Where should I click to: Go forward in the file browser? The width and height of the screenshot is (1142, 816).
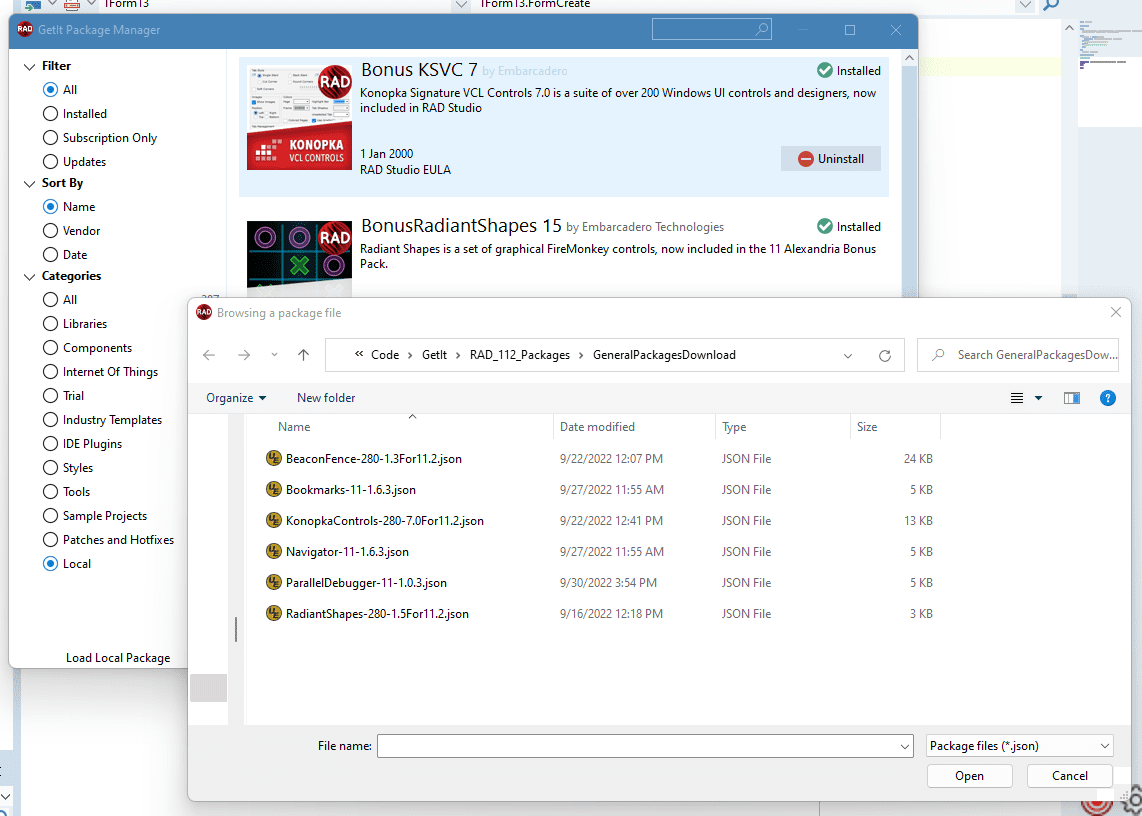[244, 355]
